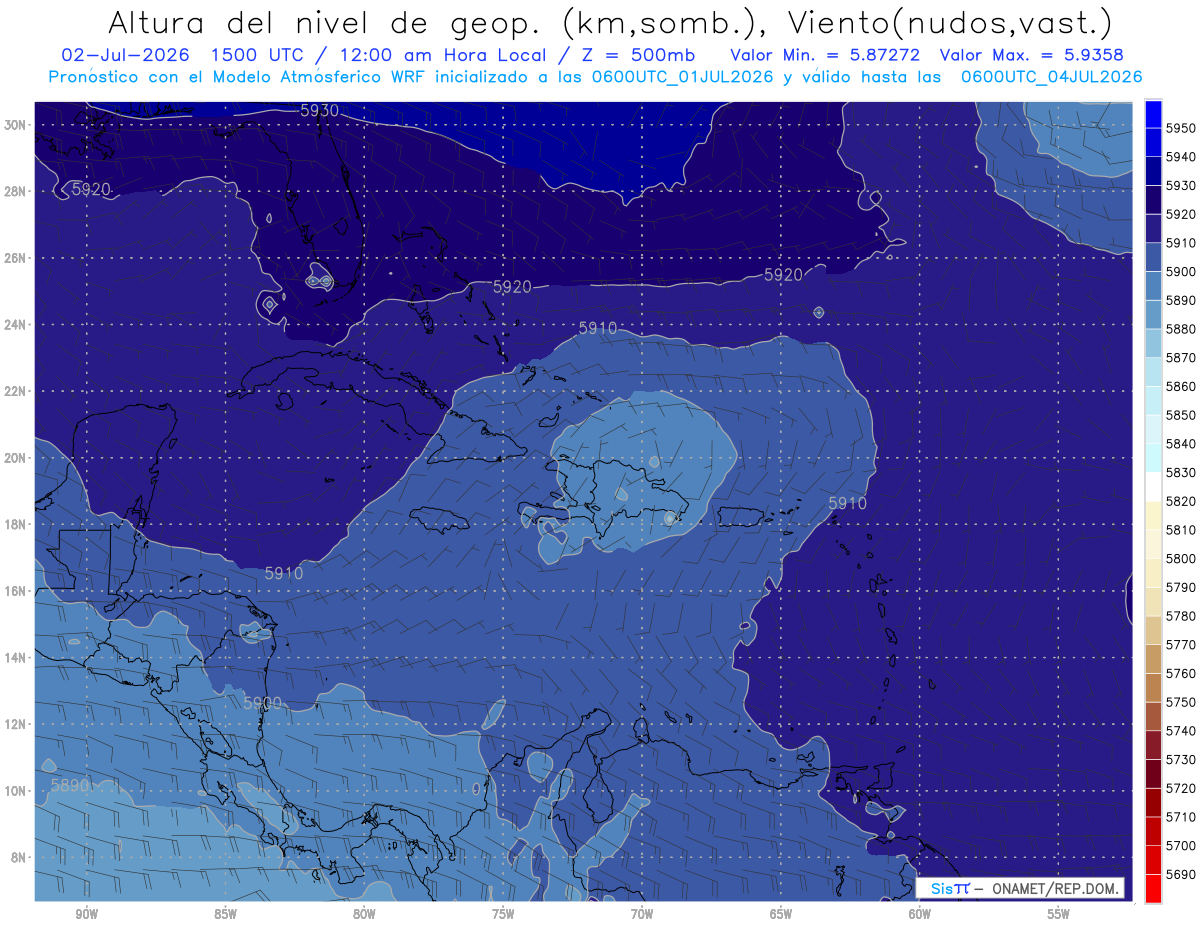Click the 5870 colorbar label

click(x=1181, y=357)
